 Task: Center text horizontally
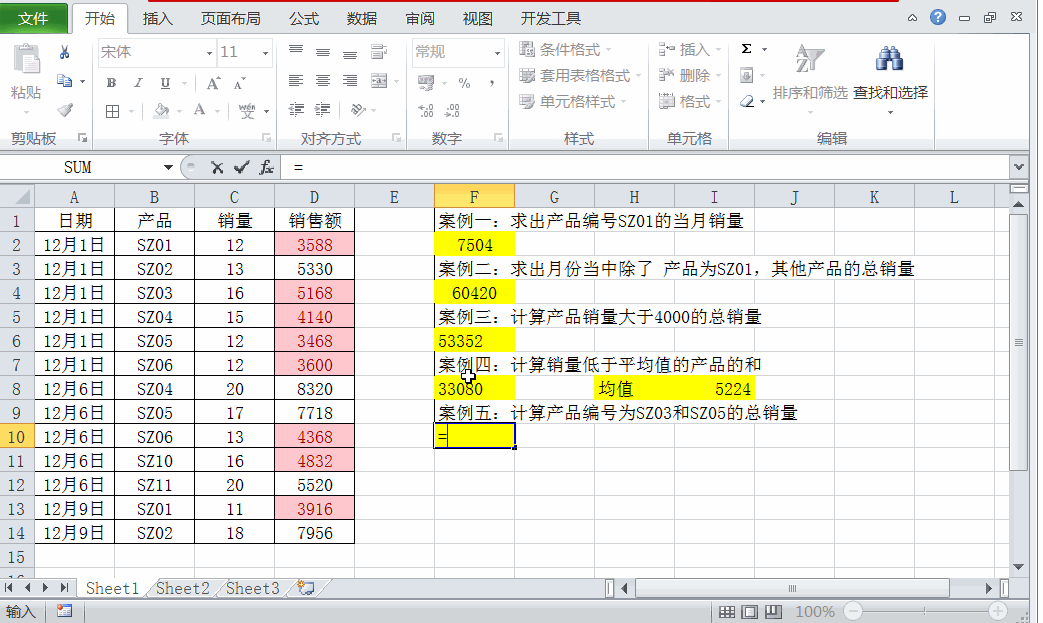coord(323,80)
